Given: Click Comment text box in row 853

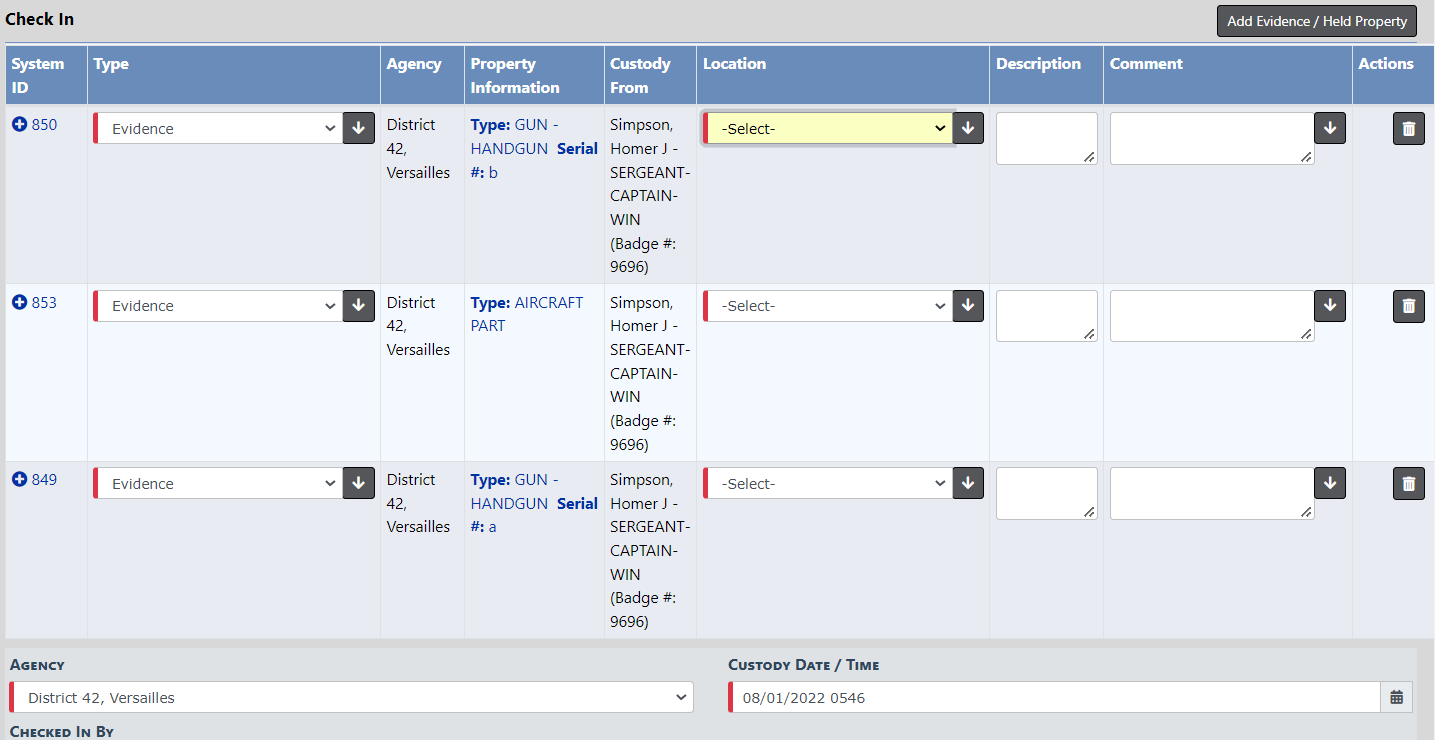Looking at the screenshot, I should click(1211, 316).
